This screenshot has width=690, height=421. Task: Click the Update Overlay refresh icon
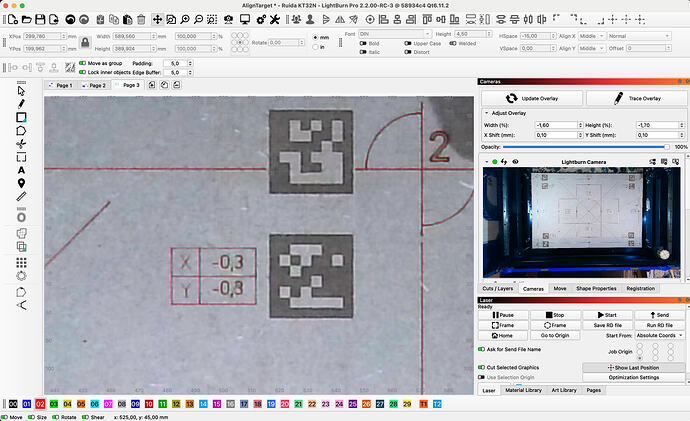click(x=511, y=98)
